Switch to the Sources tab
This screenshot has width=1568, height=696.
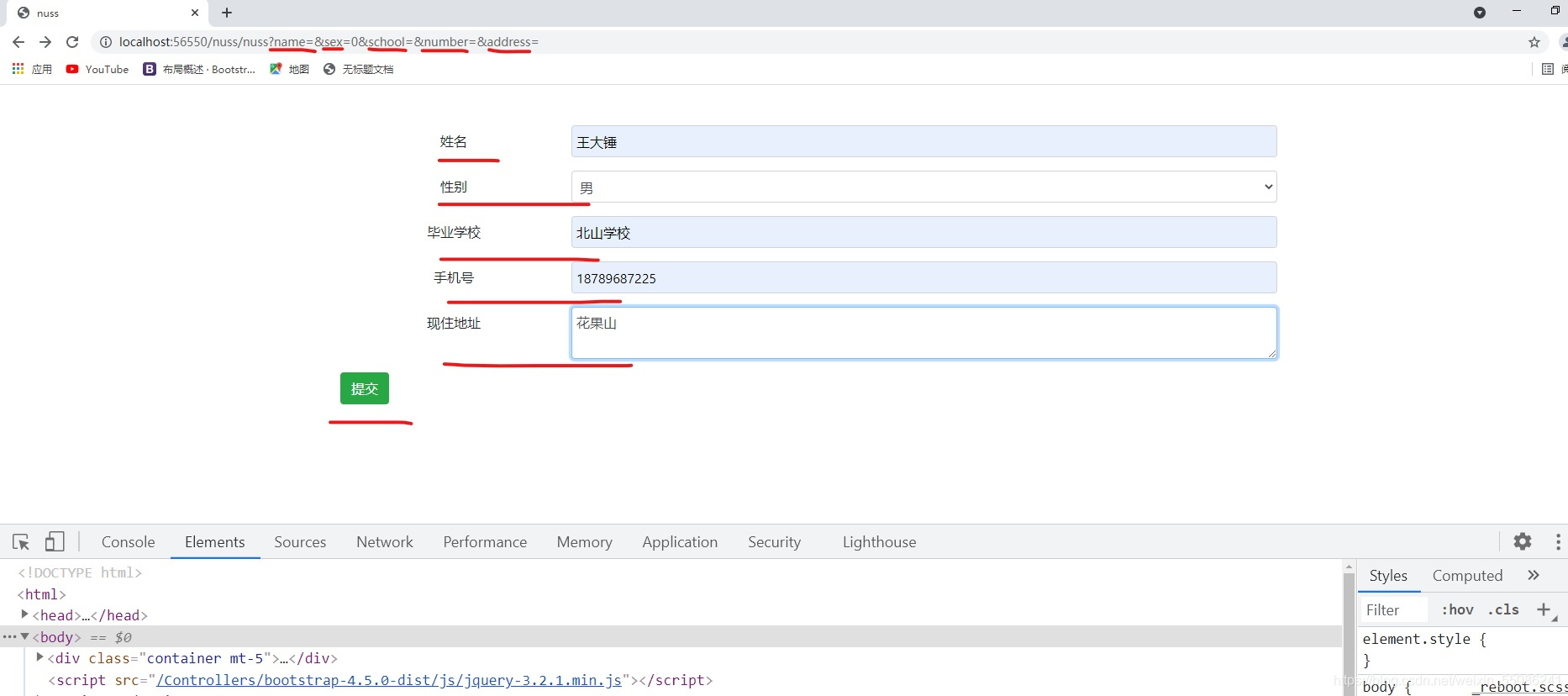tap(300, 542)
